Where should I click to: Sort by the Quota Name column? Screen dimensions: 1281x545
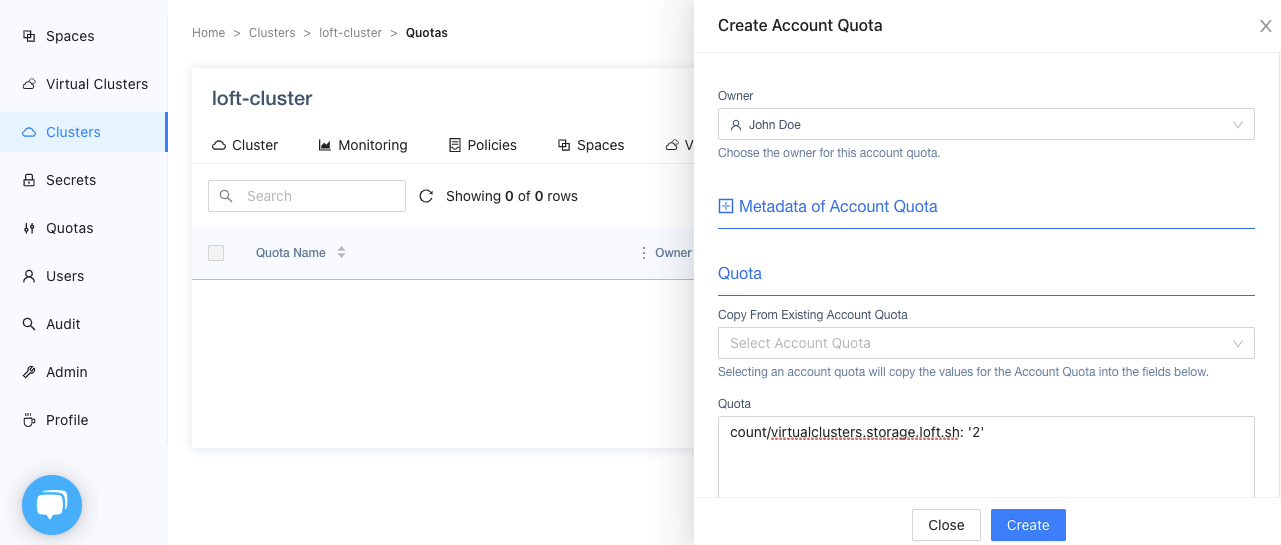[x=341, y=253]
